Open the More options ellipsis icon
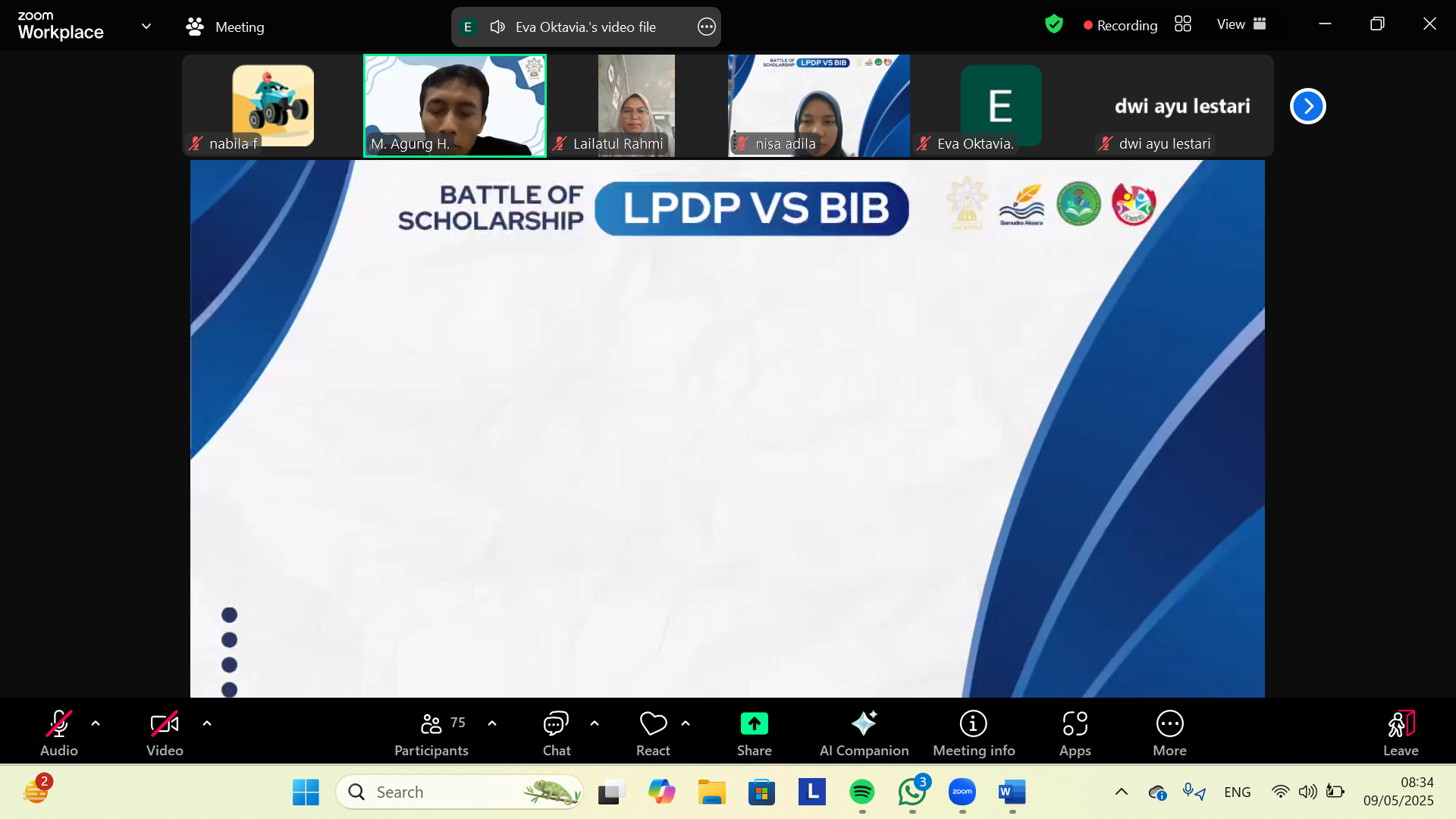Screen dimensions: 1456x819 click(1169, 724)
